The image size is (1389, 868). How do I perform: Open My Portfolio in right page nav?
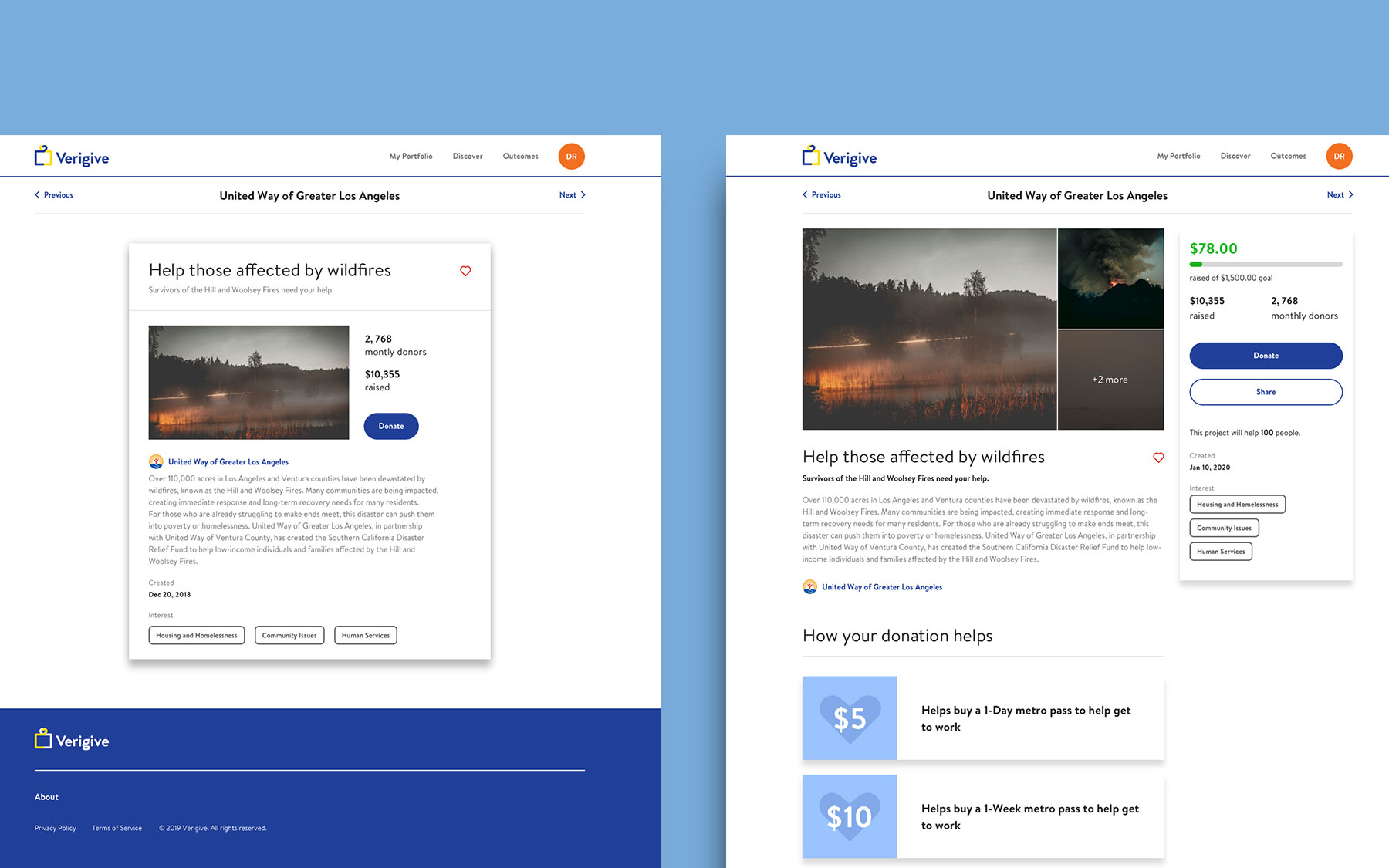[x=1178, y=157]
